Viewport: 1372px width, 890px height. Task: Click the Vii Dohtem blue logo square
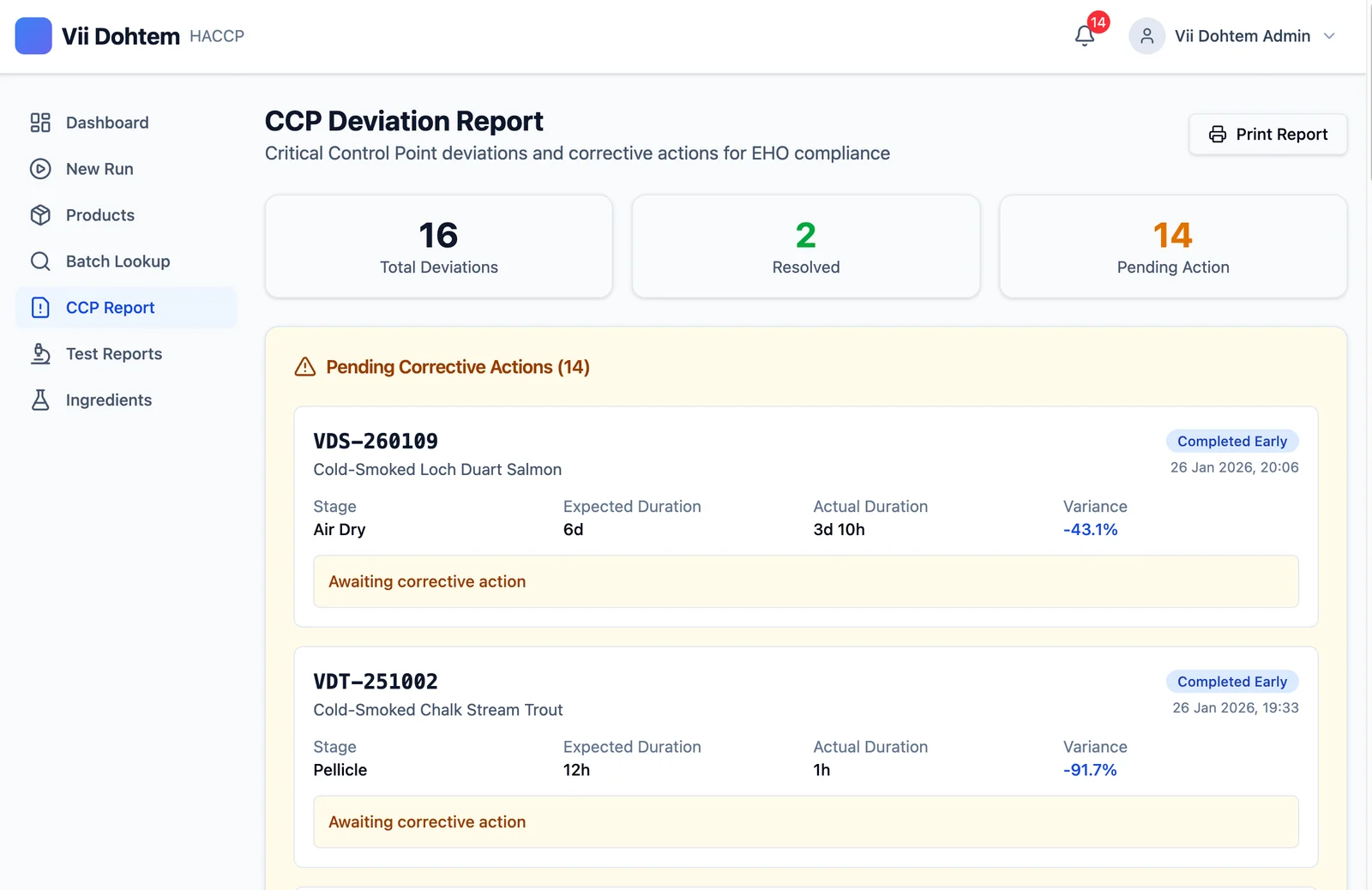click(33, 36)
